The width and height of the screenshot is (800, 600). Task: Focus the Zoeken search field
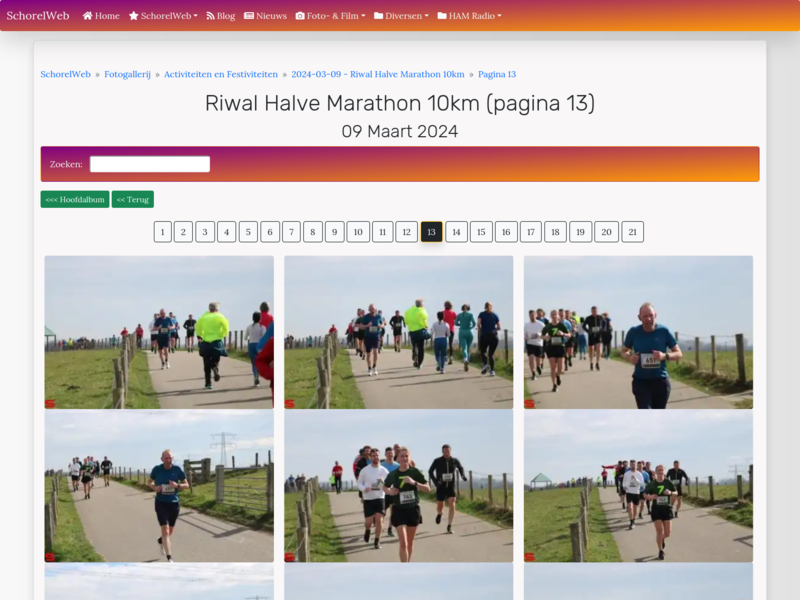(x=150, y=164)
